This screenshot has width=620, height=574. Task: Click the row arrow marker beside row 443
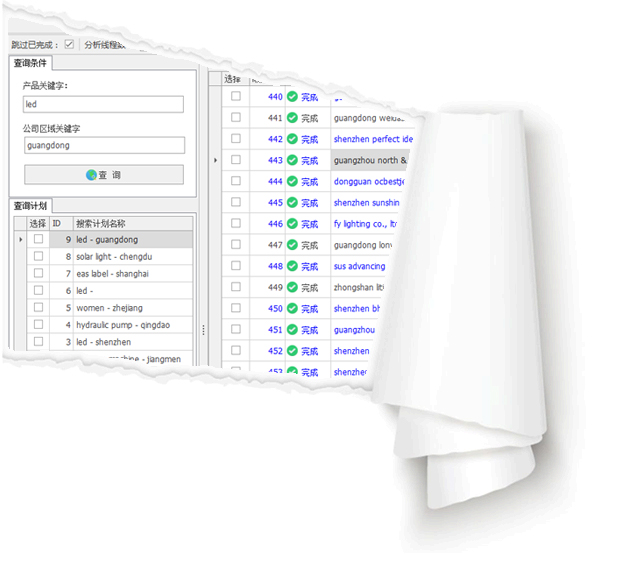point(216,160)
